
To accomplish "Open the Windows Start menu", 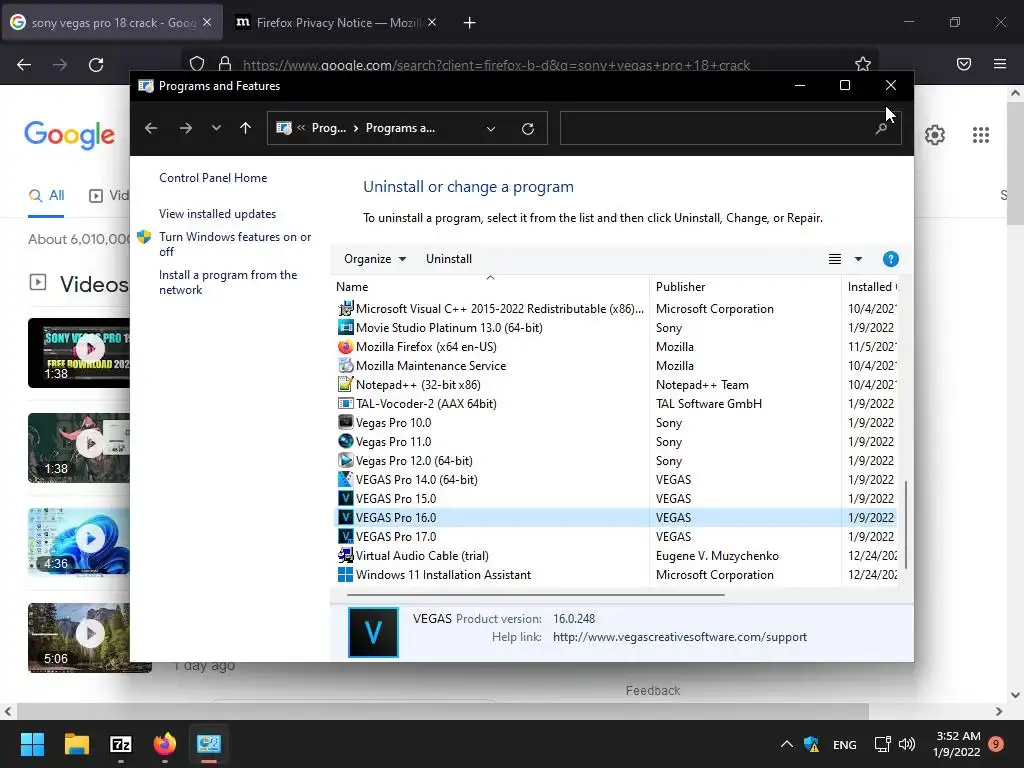I will coord(32,744).
